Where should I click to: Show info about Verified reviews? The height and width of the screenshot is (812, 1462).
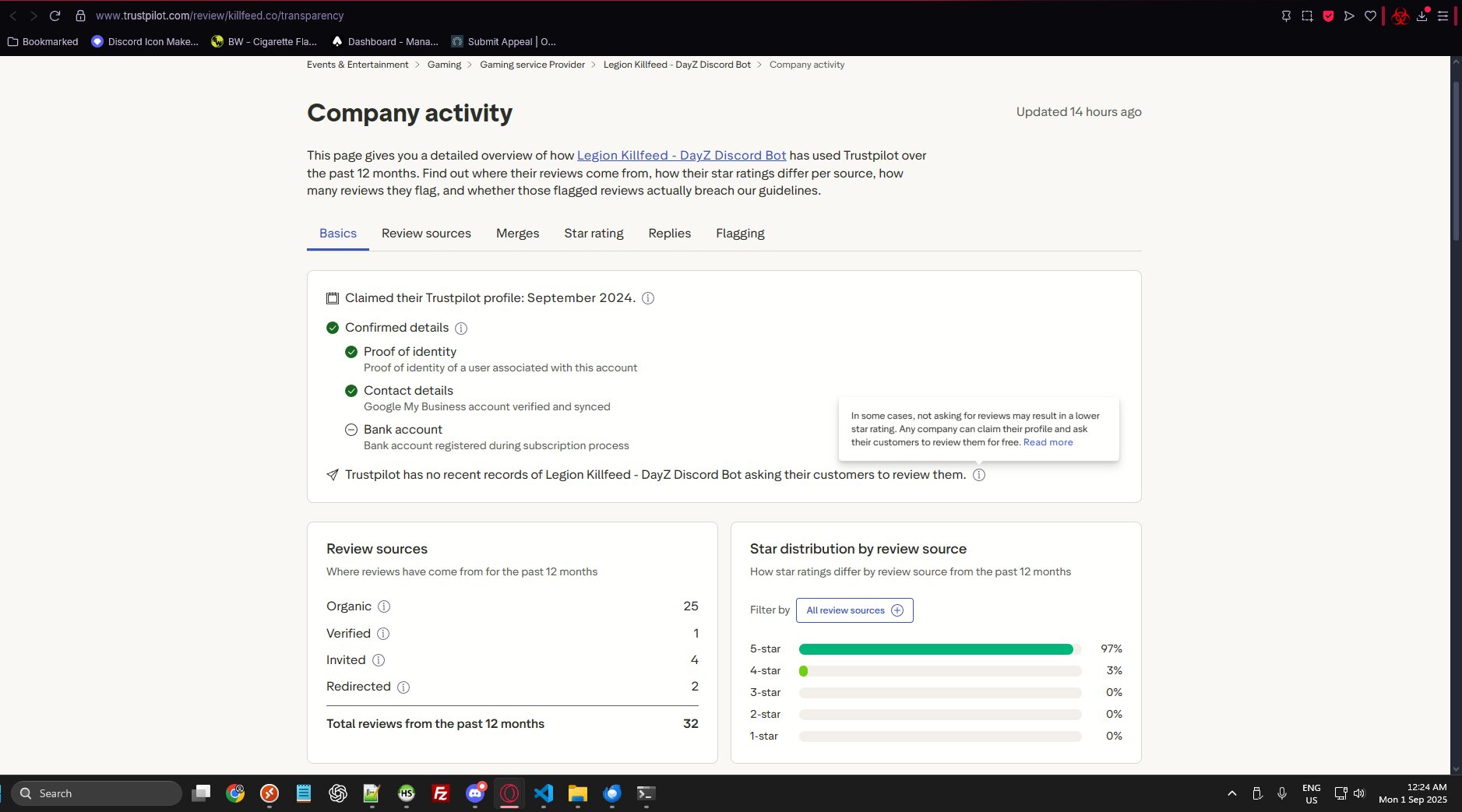(383, 634)
